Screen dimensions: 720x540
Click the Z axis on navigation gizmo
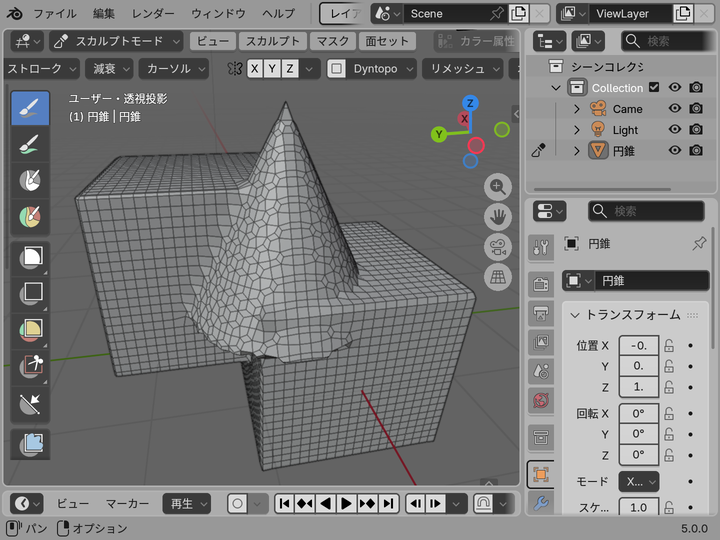[x=470, y=103]
